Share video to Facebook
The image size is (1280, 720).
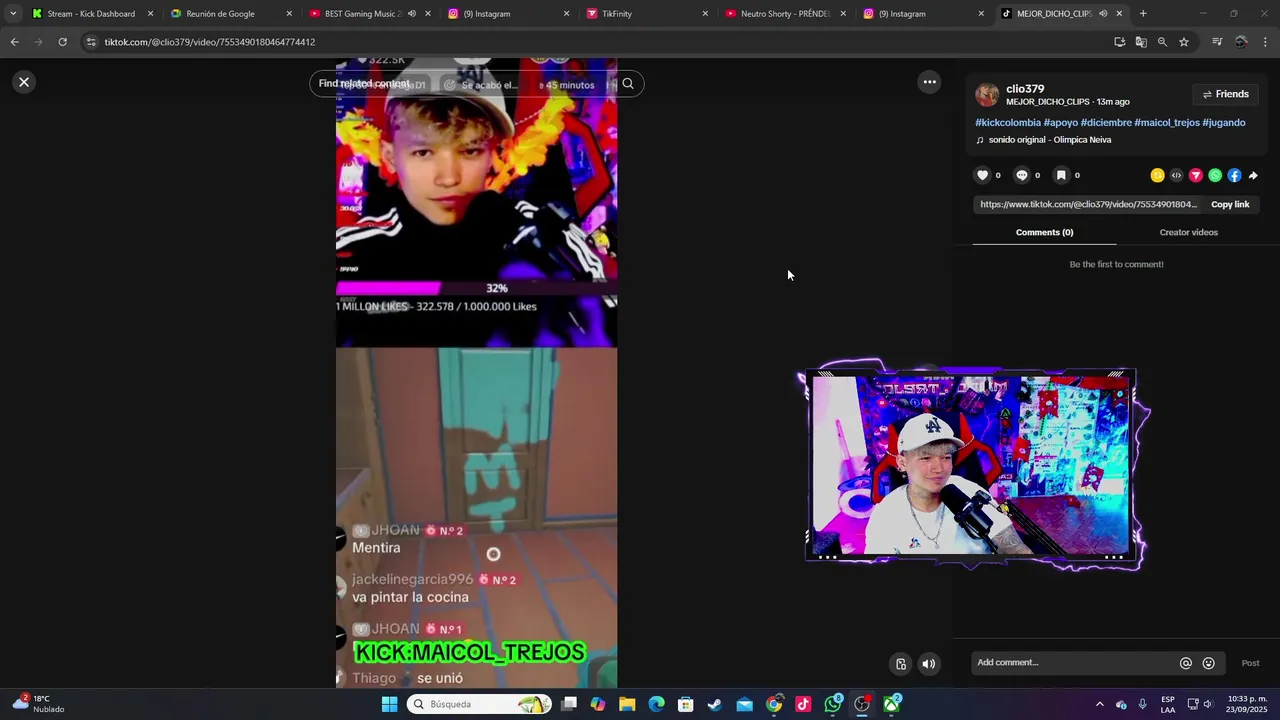1234,175
